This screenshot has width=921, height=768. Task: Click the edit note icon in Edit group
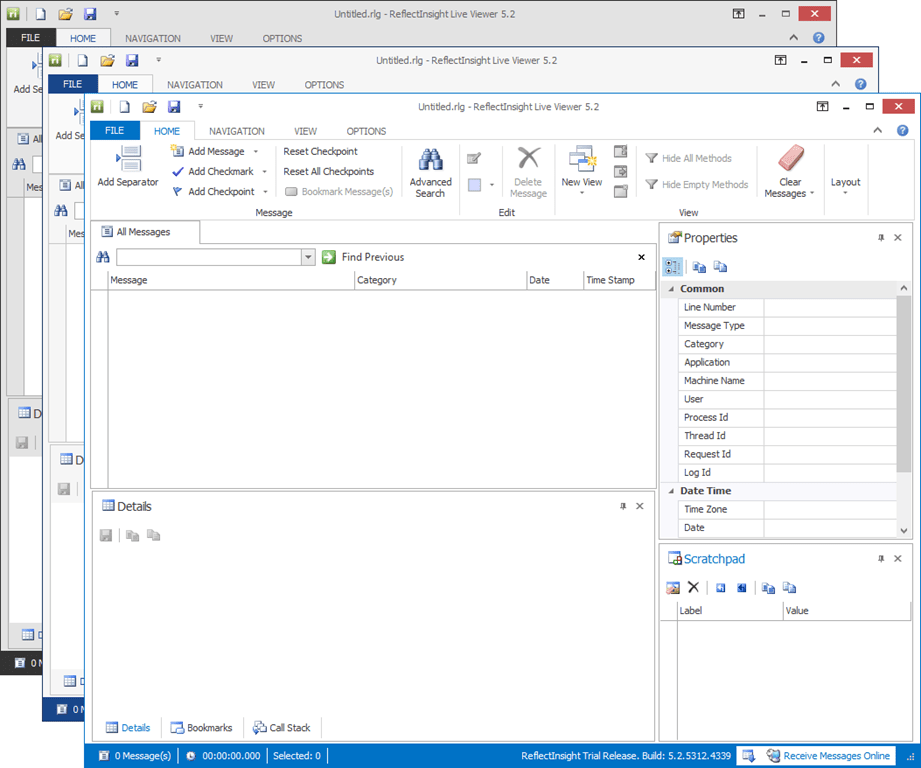(474, 158)
